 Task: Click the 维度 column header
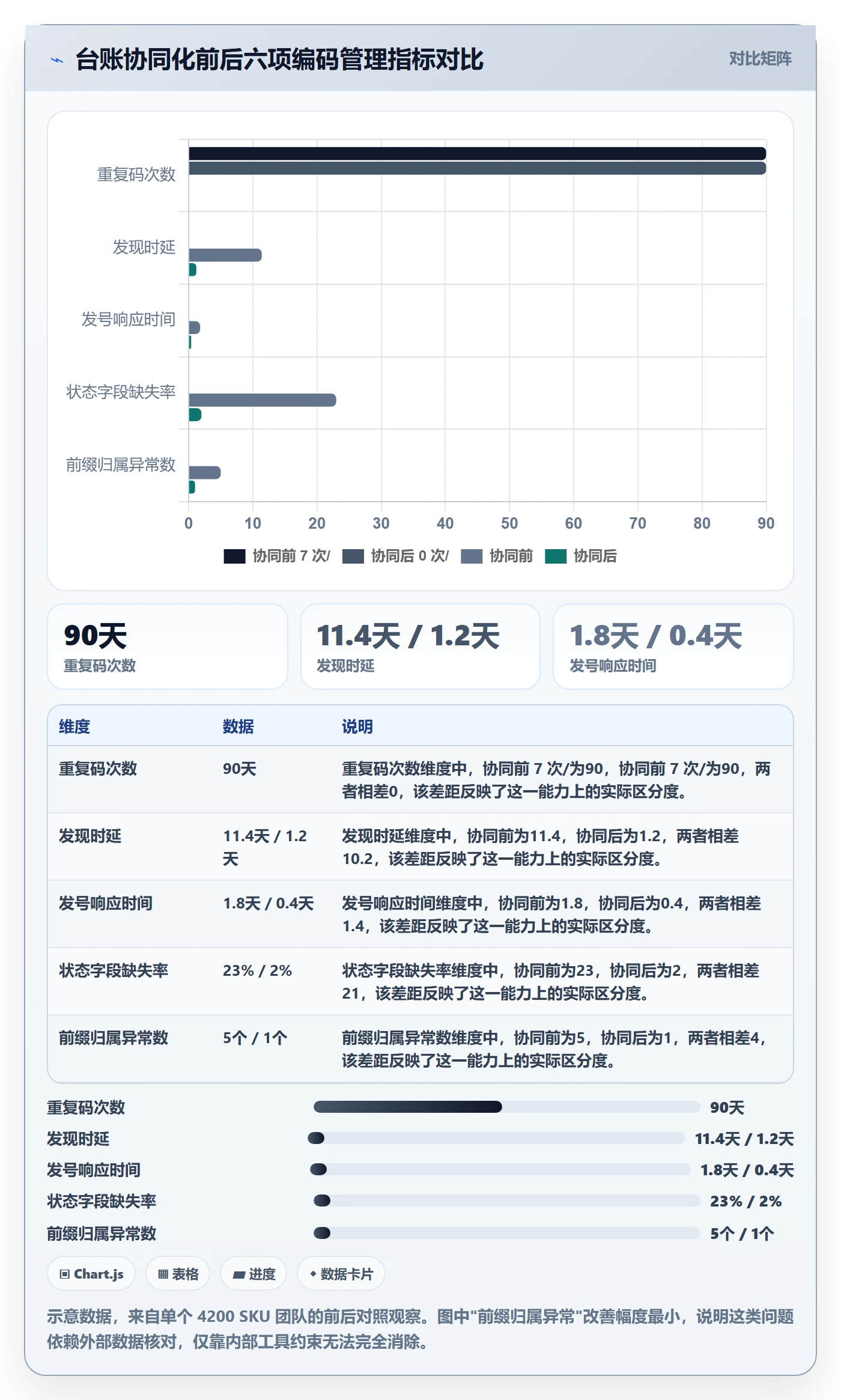point(74,726)
